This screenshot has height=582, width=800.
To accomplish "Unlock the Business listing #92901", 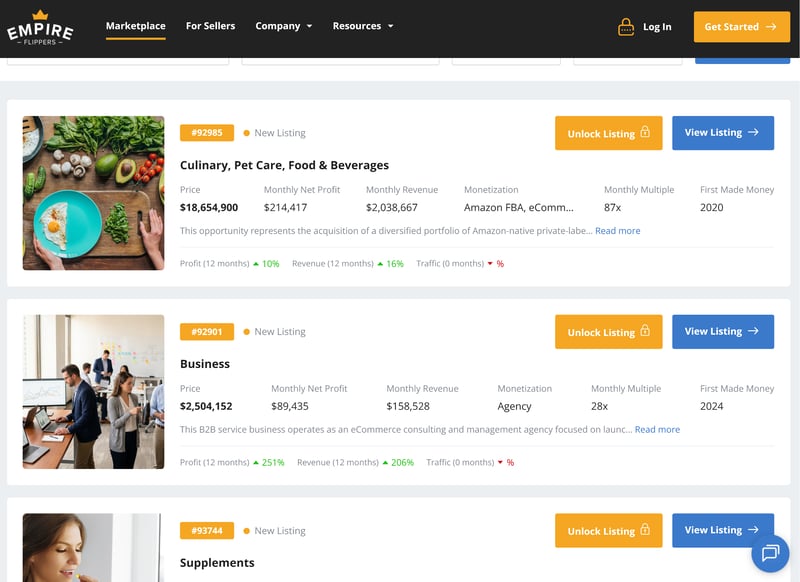I will click(x=608, y=332).
